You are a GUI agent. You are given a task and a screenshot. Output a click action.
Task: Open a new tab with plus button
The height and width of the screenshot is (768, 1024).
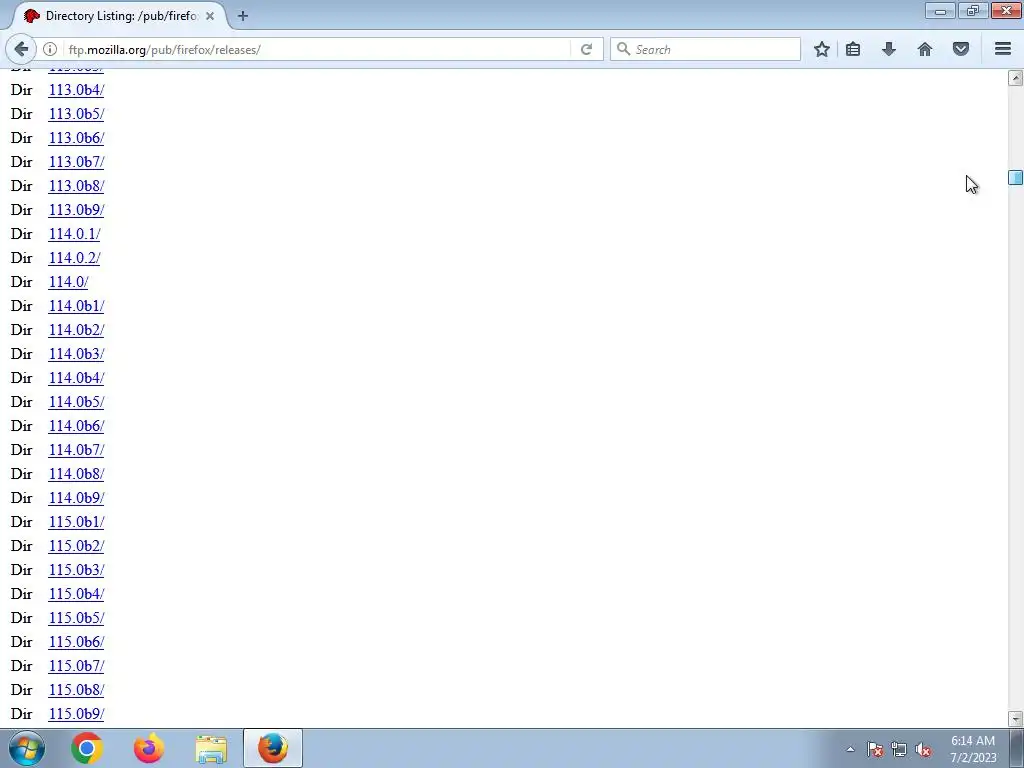[x=243, y=16]
